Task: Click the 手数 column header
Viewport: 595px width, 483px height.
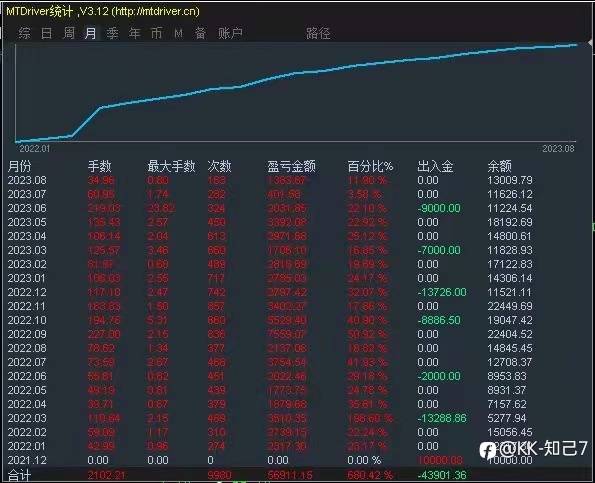Action: [99, 166]
